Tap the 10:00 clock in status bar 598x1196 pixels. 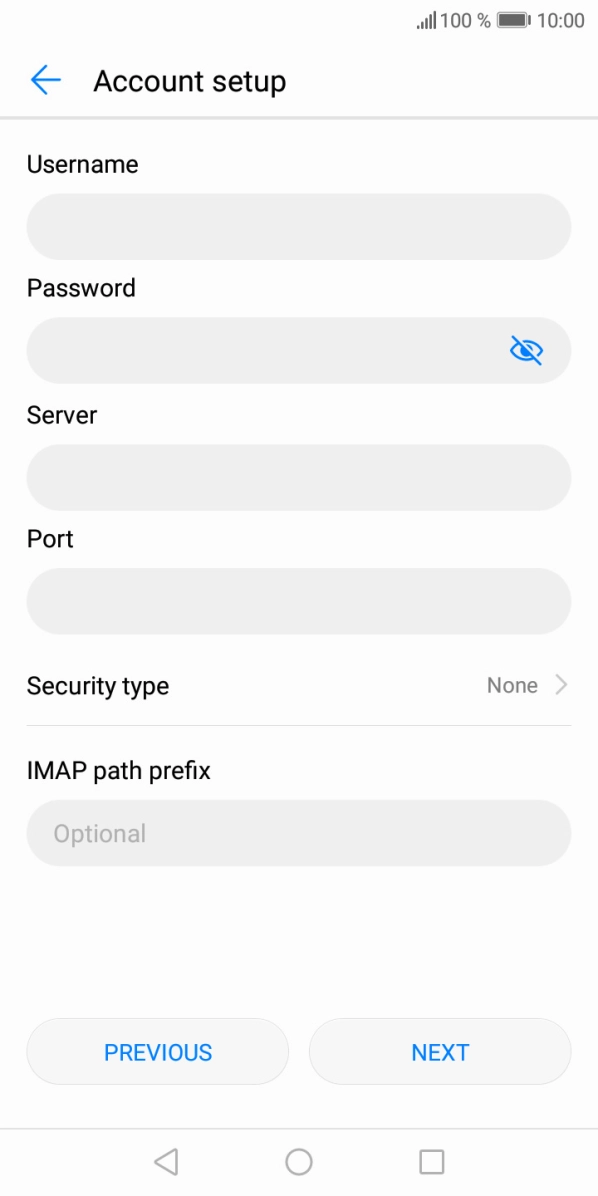[561, 21]
